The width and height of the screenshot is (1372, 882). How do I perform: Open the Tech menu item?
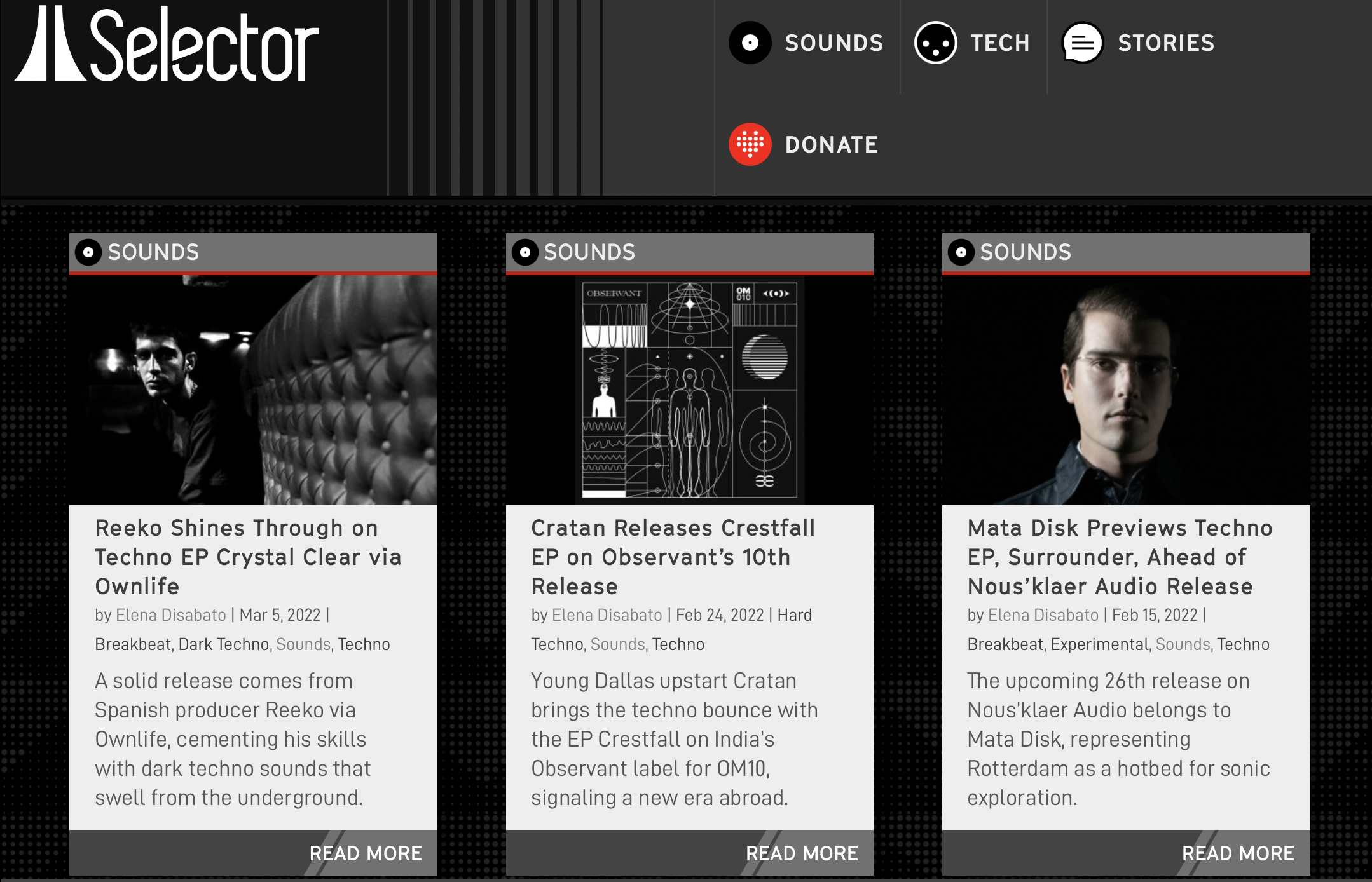(999, 43)
